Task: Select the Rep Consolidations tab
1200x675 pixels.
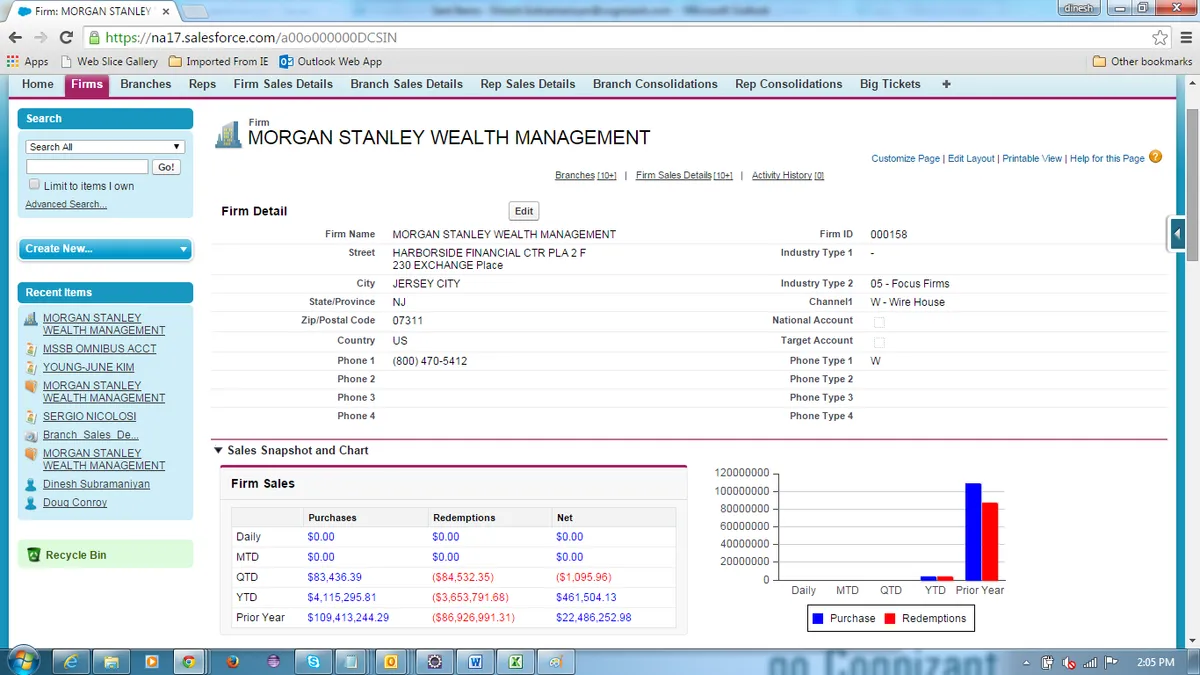Action: pos(789,84)
